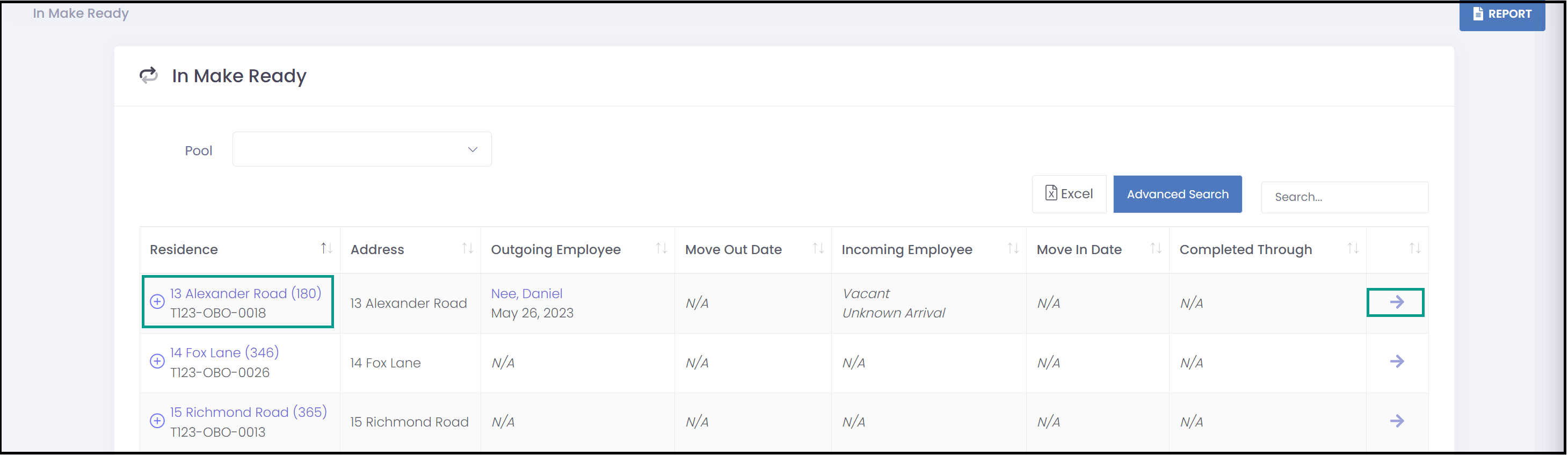Click the In Make Ready breadcrumb text
1568x455 pixels.
[81, 13]
